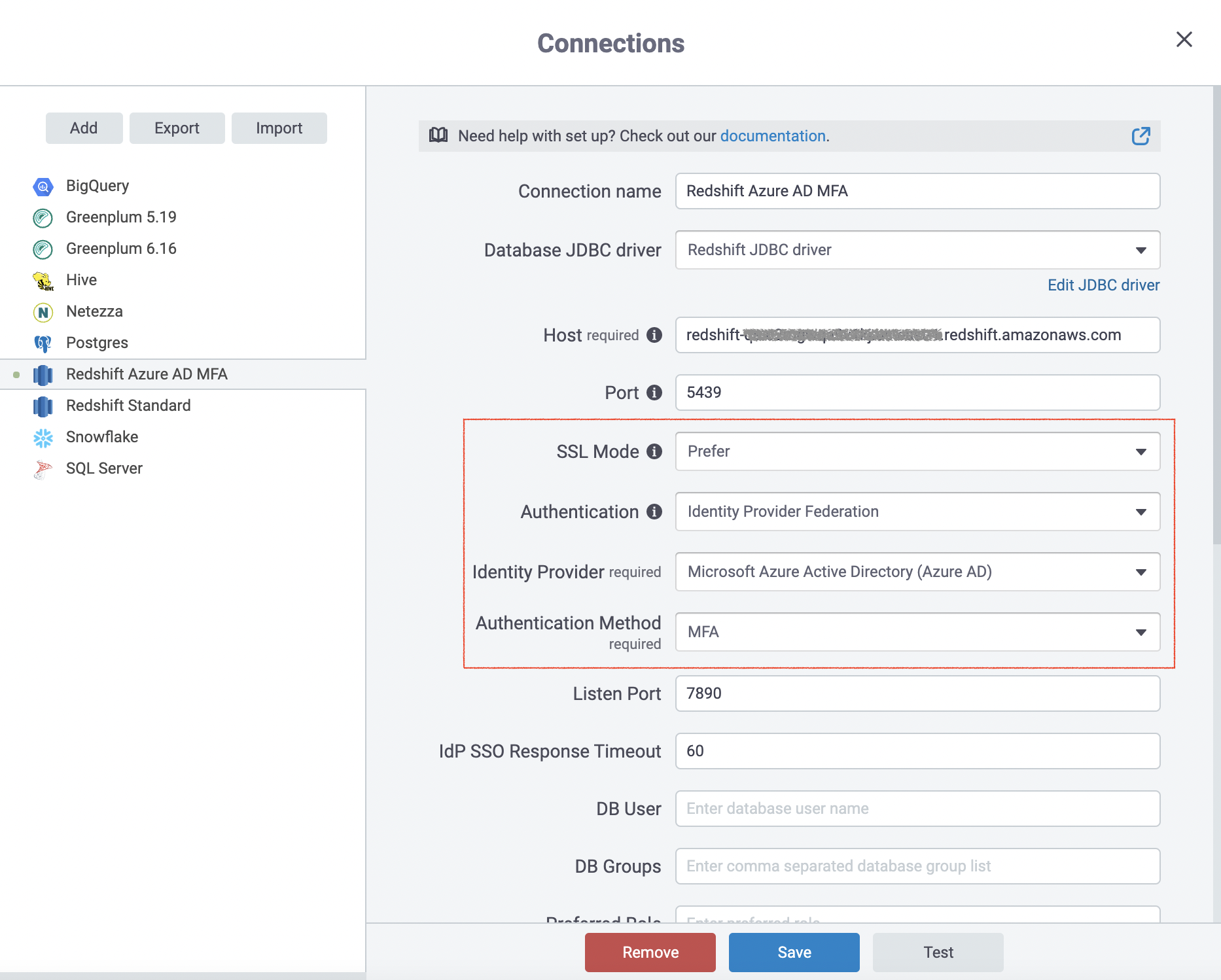This screenshot has height=980, width=1221.
Task: Click the Add connection button
Action: tap(84, 128)
